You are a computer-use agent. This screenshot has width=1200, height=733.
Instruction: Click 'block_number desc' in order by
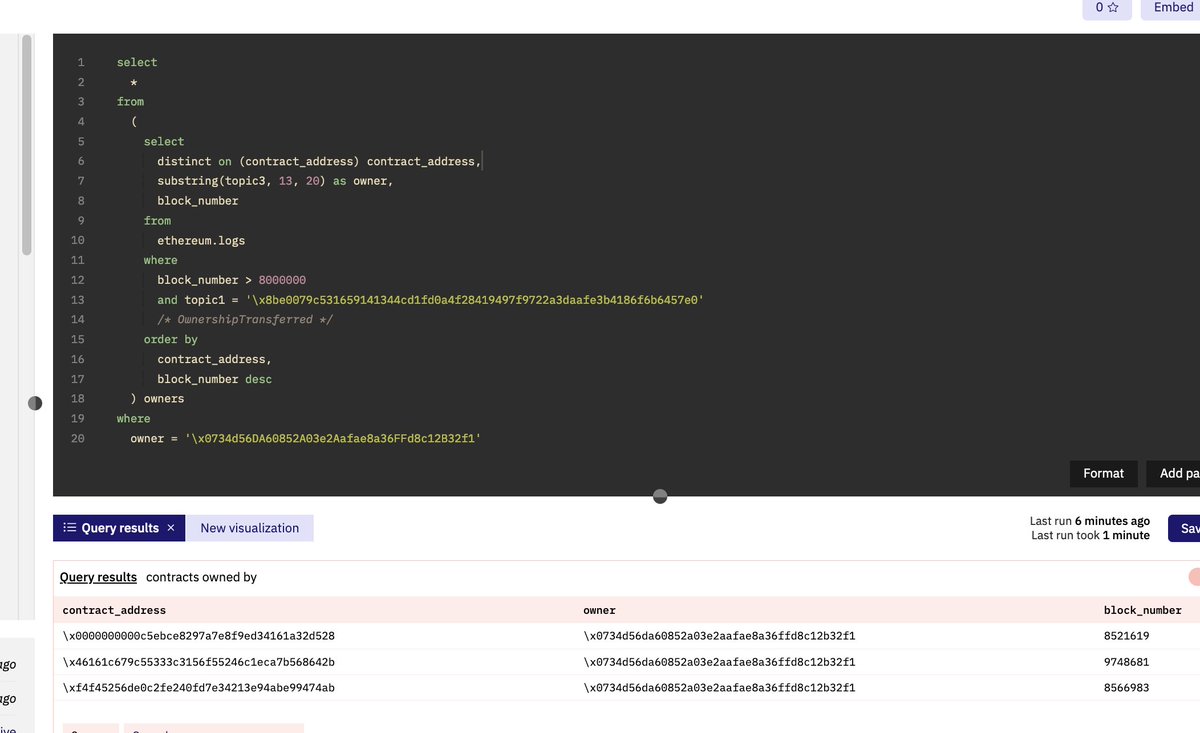point(214,379)
